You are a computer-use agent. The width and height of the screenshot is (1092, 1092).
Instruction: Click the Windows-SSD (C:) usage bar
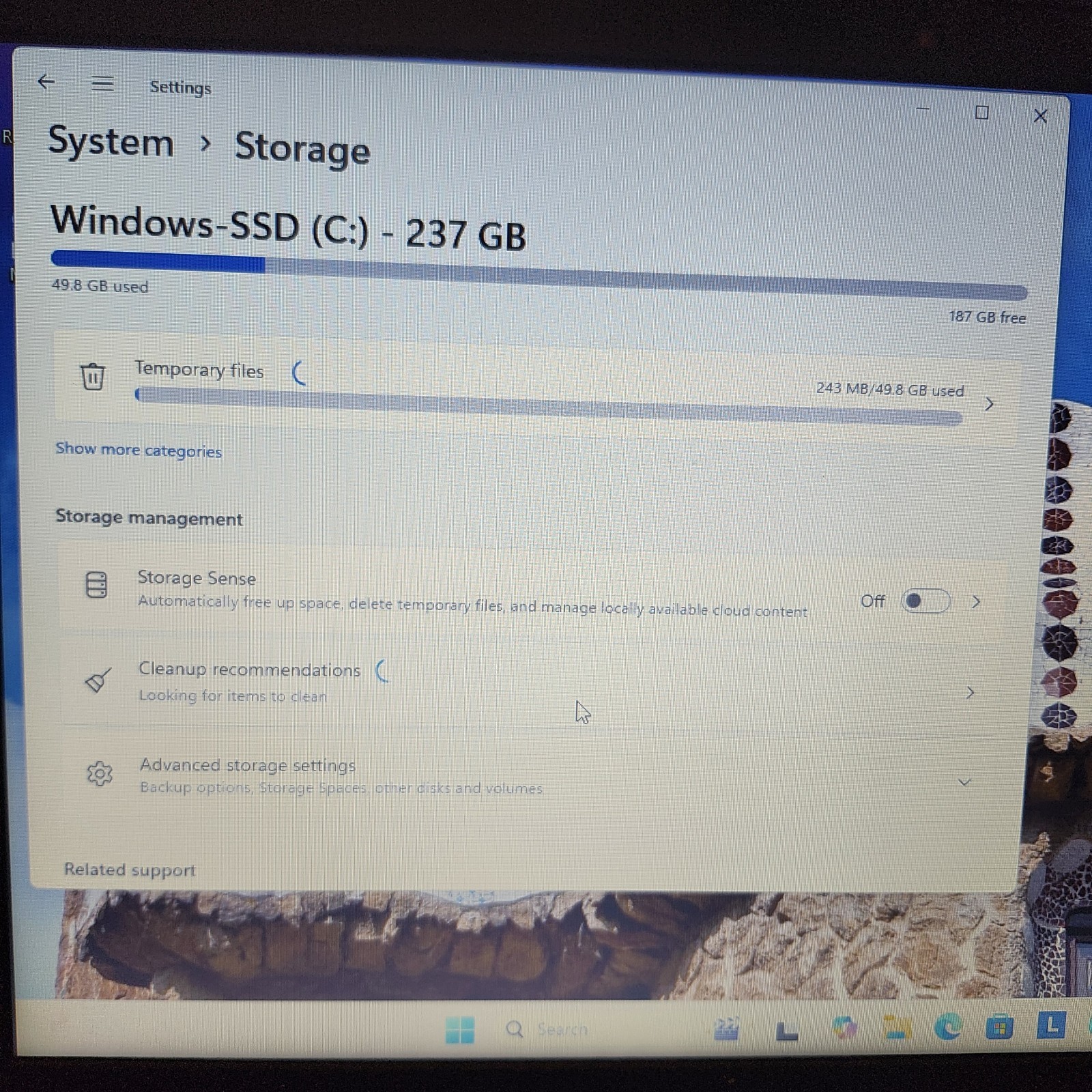click(x=539, y=275)
